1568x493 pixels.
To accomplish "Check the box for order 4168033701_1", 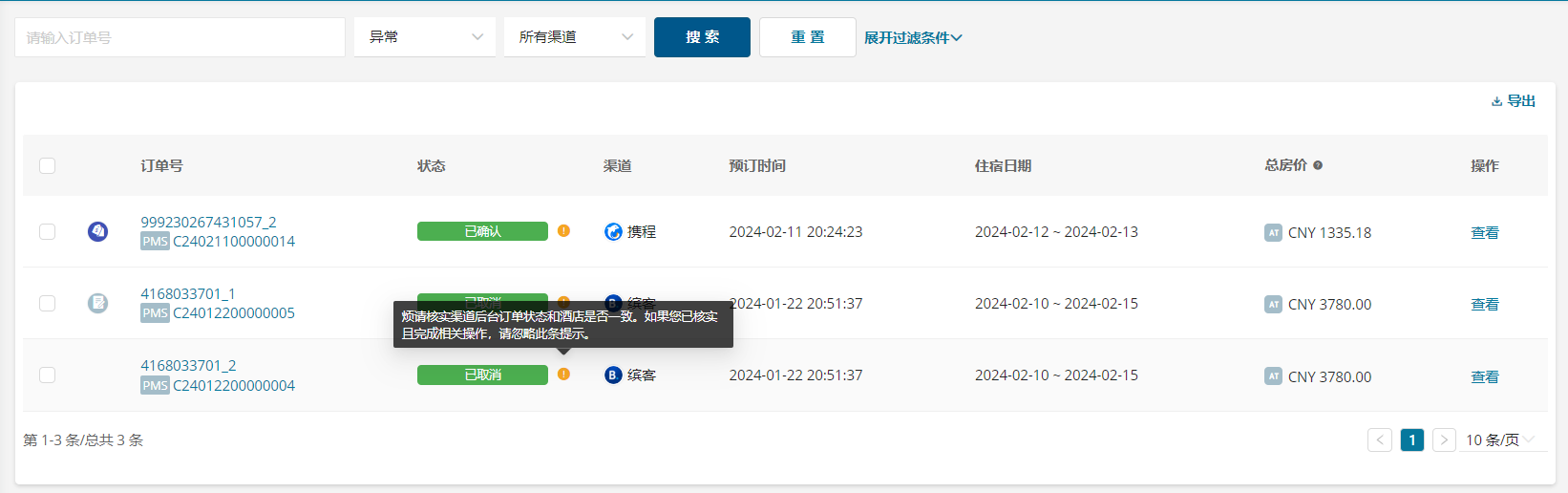I will (47, 303).
